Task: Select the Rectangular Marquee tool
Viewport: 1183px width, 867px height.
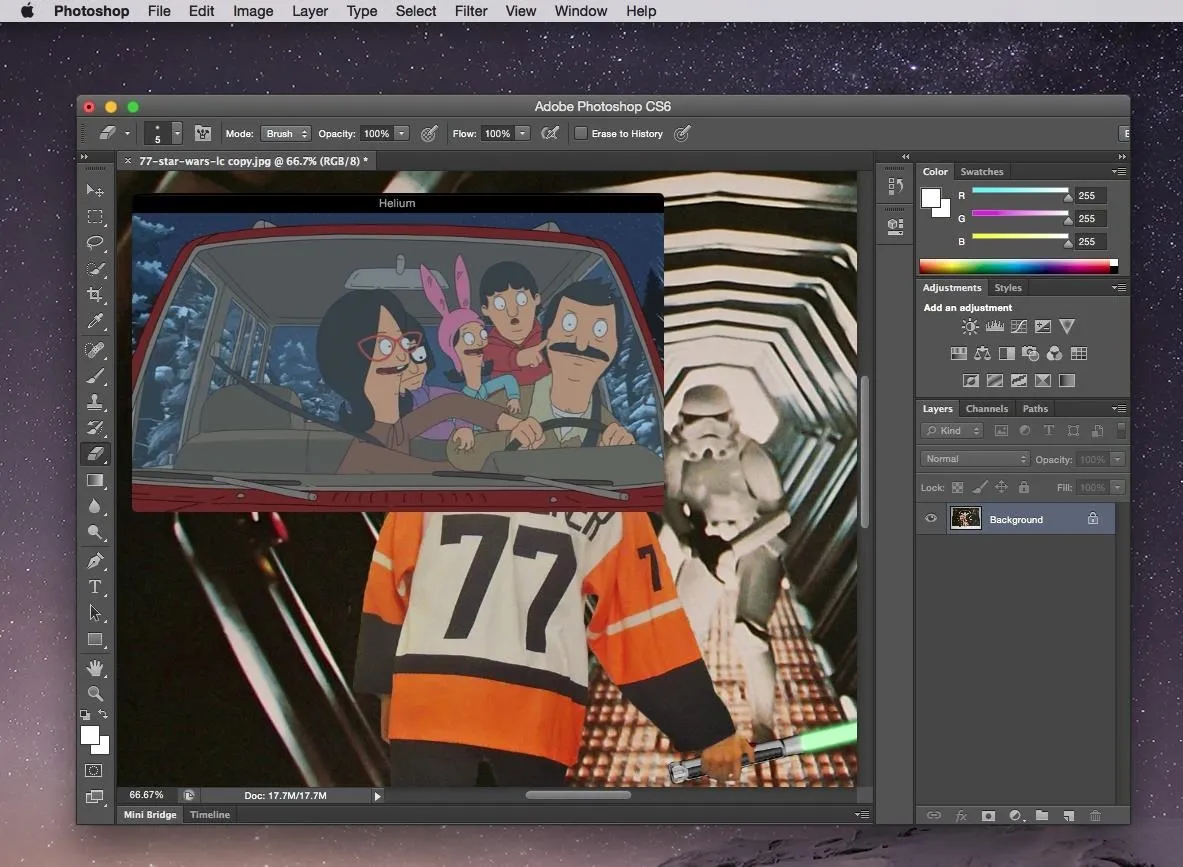Action: [x=95, y=217]
